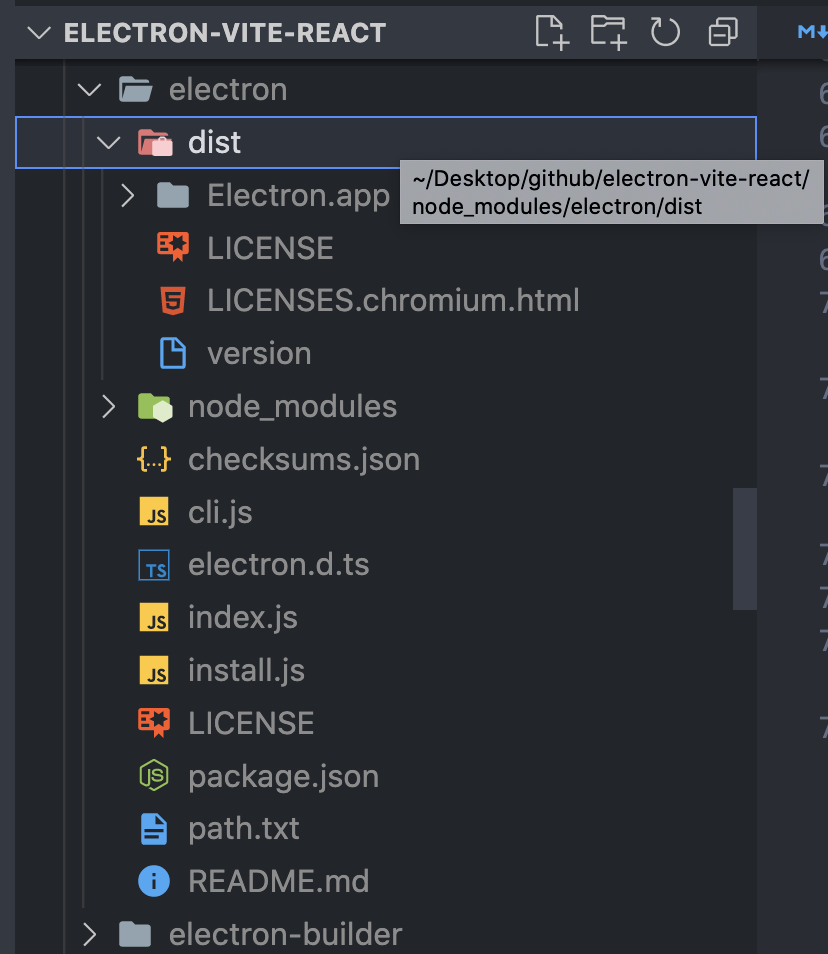This screenshot has width=828, height=954.
Task: Click the explorer scrollbar thumb
Action: 744,548
